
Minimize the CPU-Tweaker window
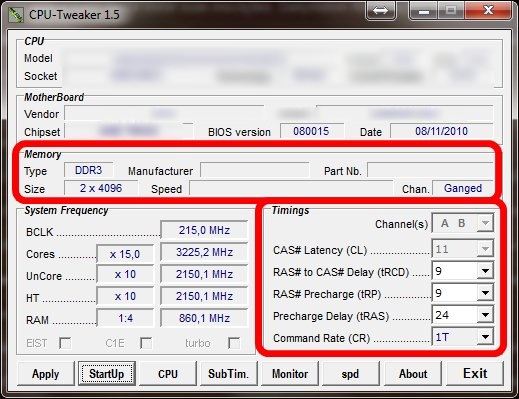(x=424, y=11)
